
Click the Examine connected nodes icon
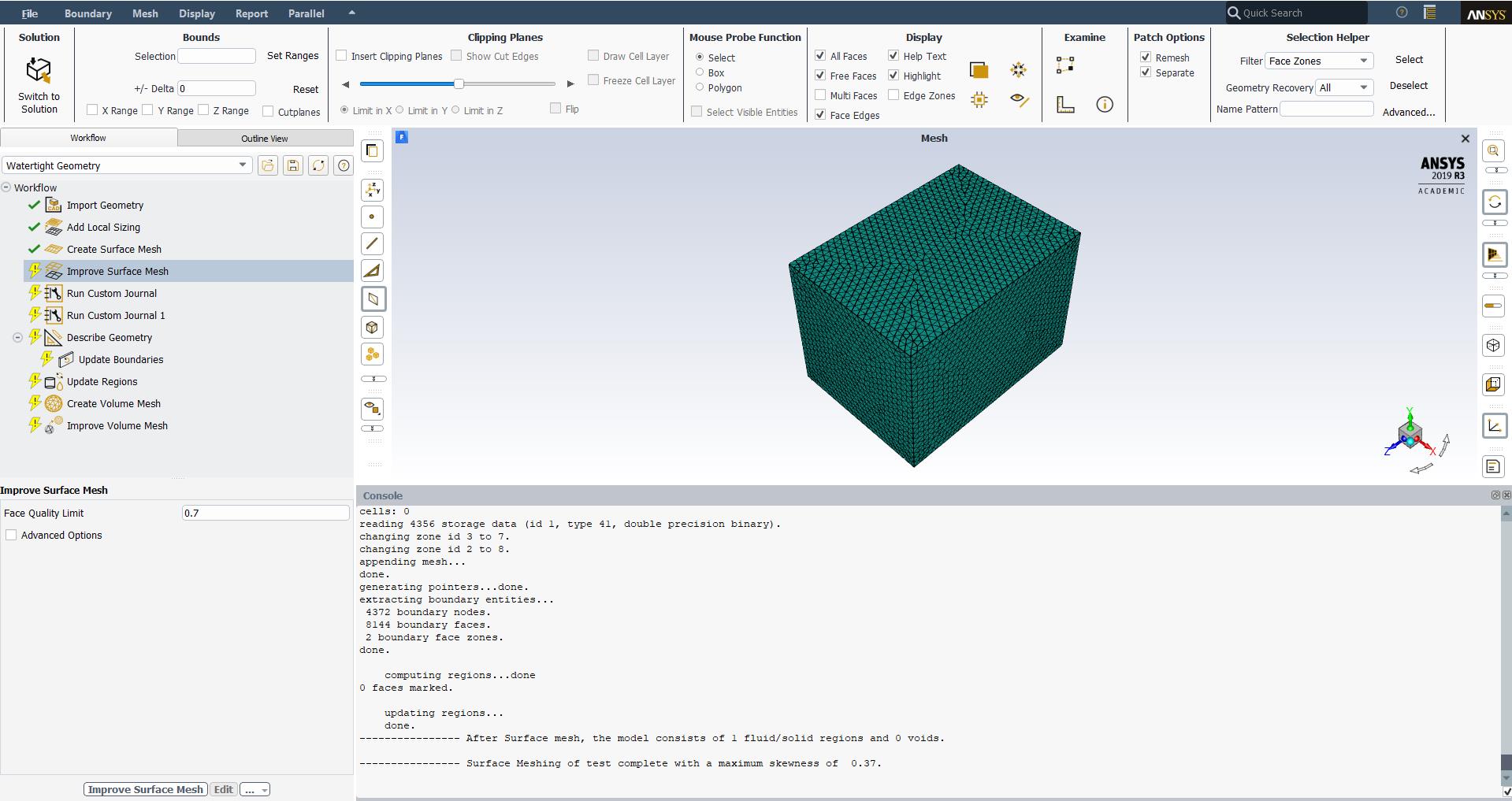point(1065,65)
